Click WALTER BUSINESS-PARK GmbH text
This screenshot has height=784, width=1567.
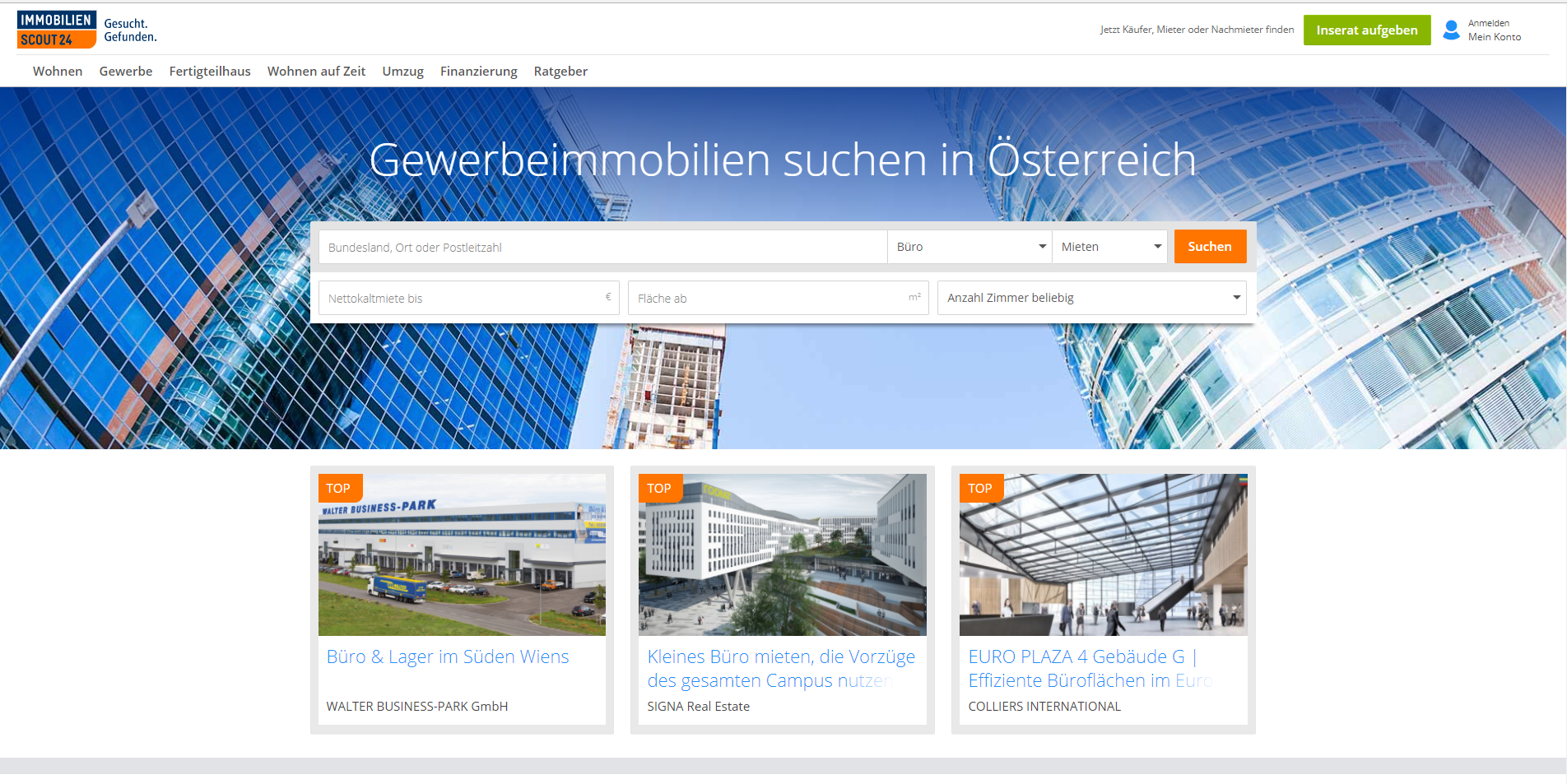point(417,706)
